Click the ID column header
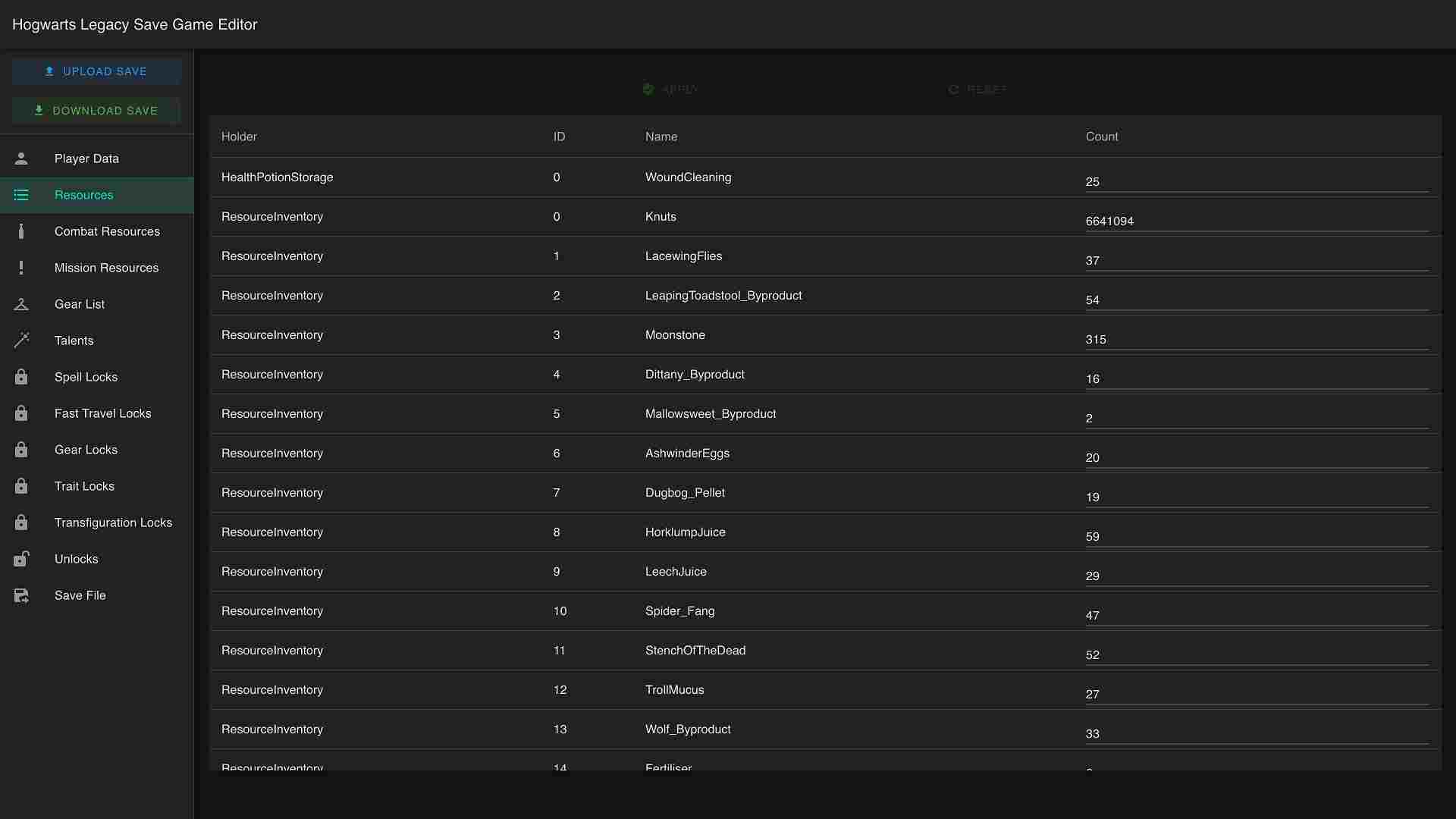Screen dimensions: 1456x819 pos(559,136)
